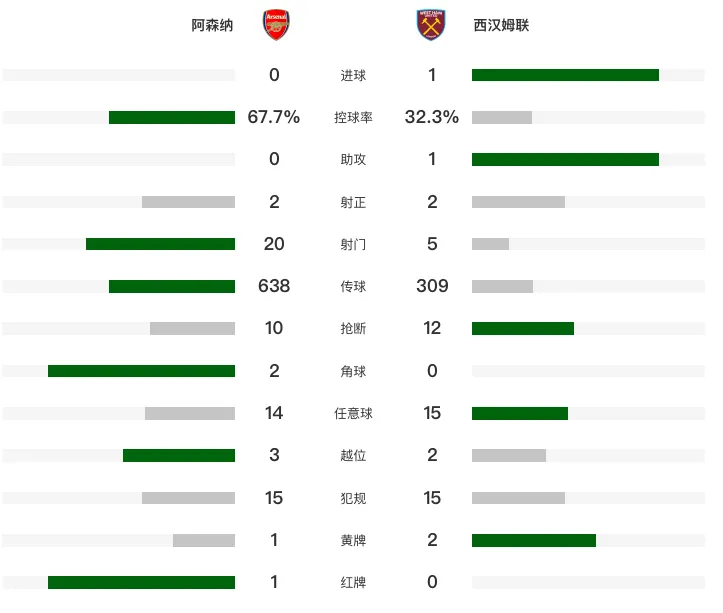Click Arsenal's 638 passes value

(274, 286)
